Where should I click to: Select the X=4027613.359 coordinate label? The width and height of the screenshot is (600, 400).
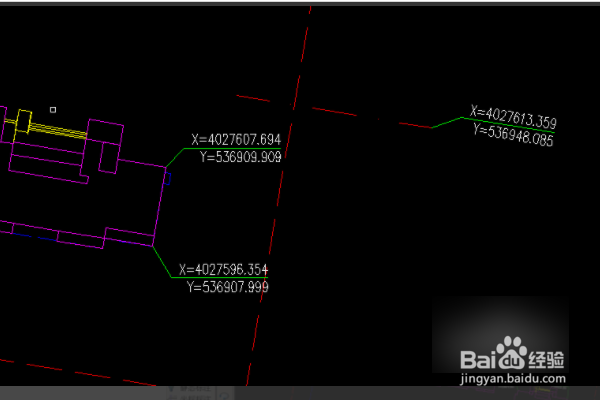tap(513, 117)
